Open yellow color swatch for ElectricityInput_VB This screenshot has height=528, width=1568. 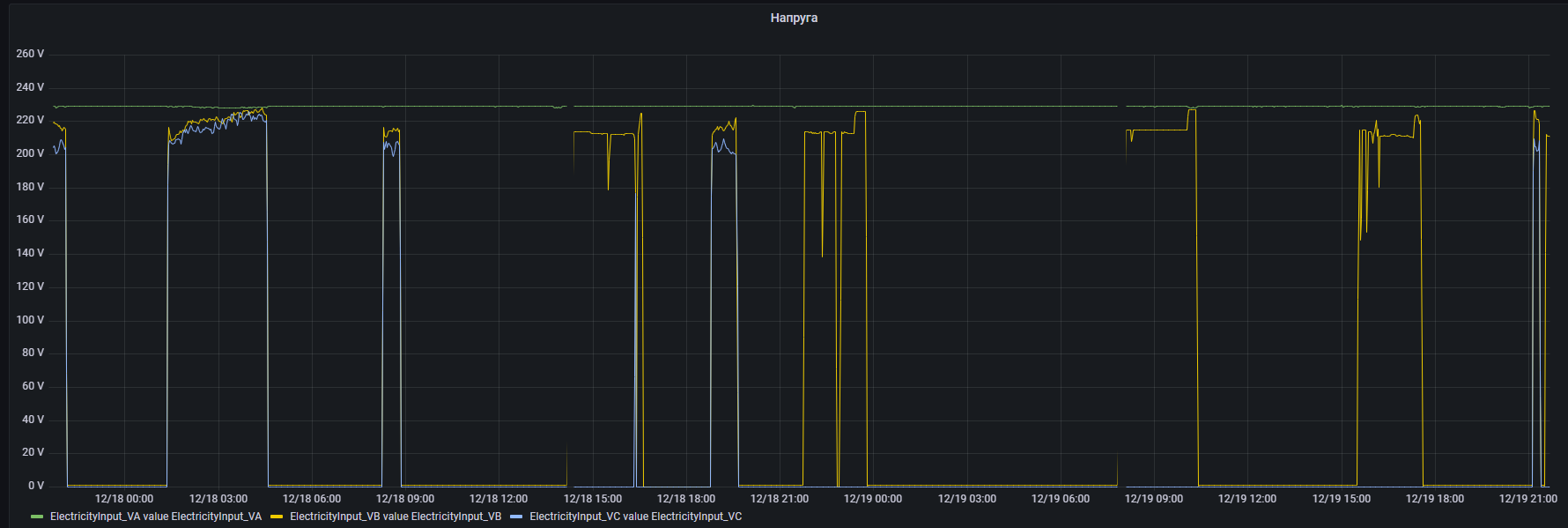click(277, 517)
